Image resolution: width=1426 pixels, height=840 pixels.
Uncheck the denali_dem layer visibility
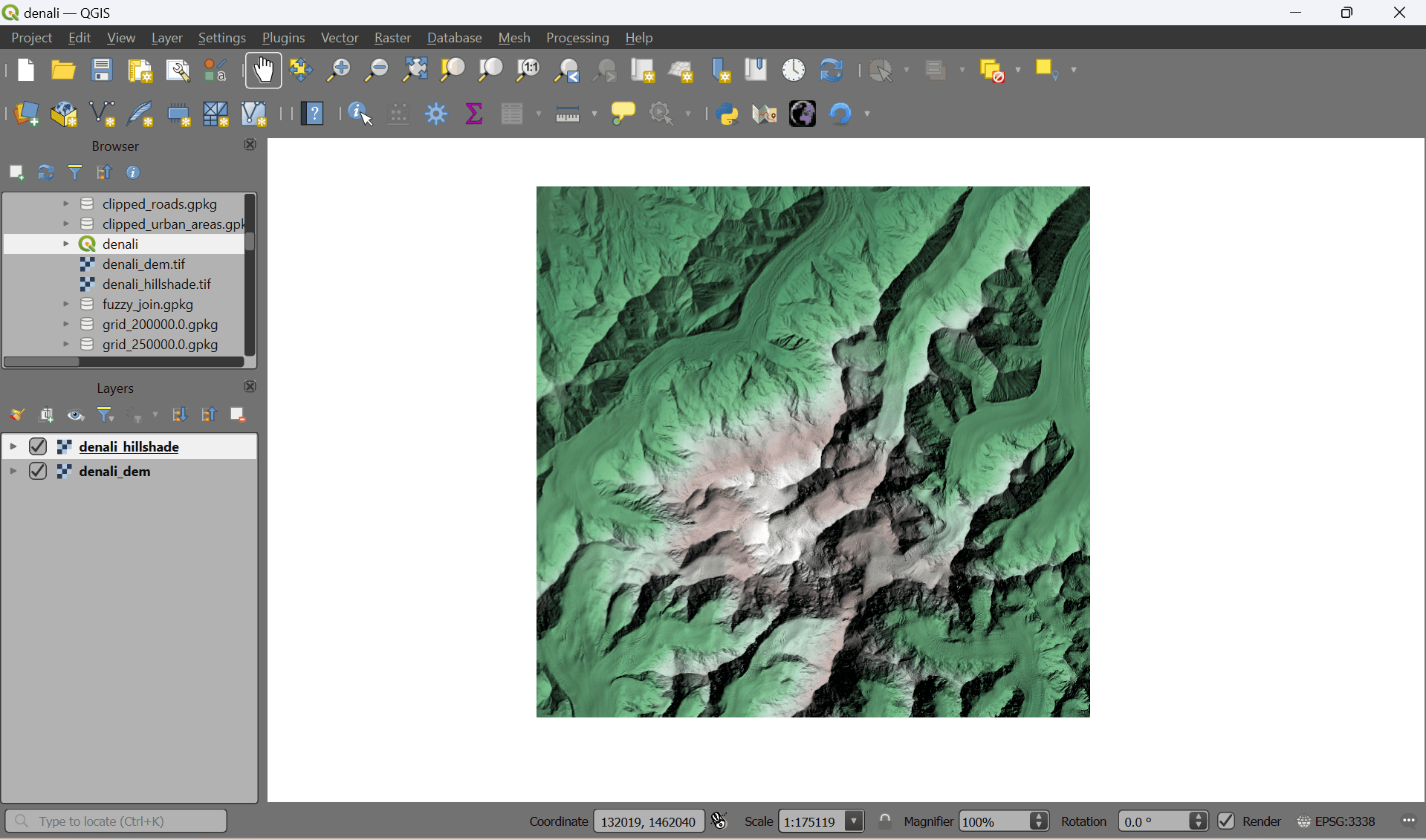pyautogui.click(x=38, y=471)
